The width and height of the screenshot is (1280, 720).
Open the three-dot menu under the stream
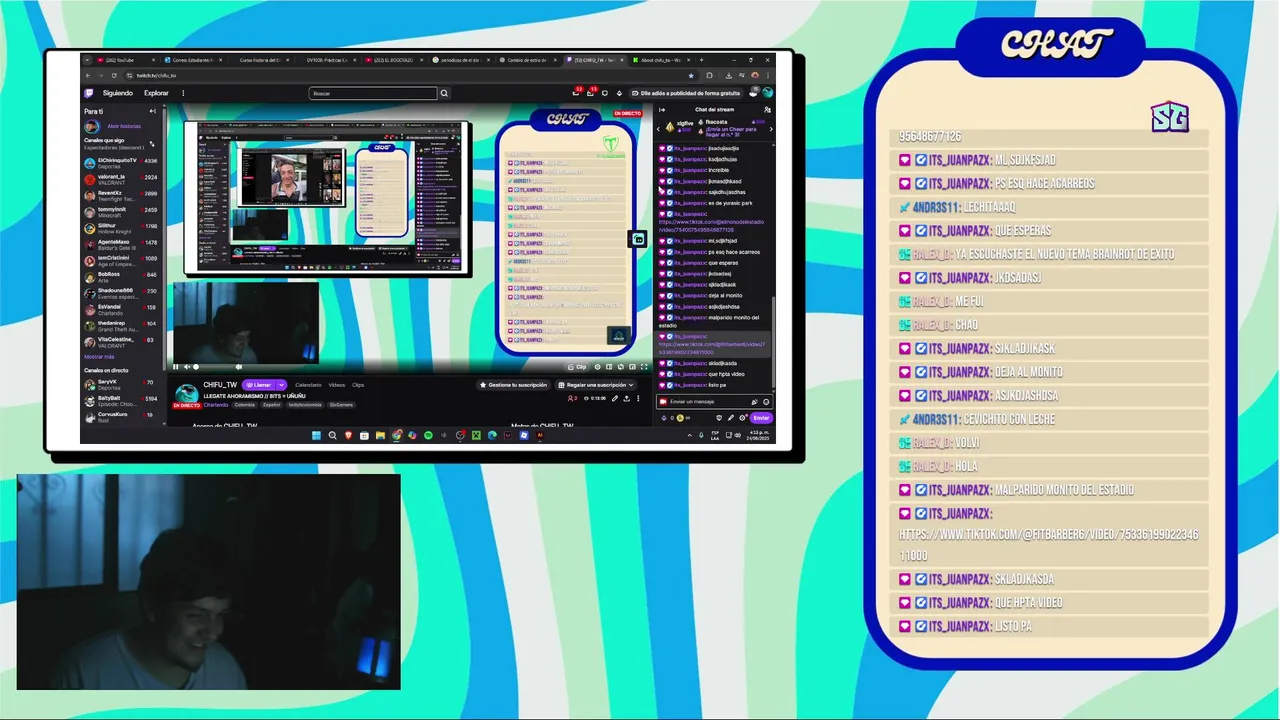[638, 398]
